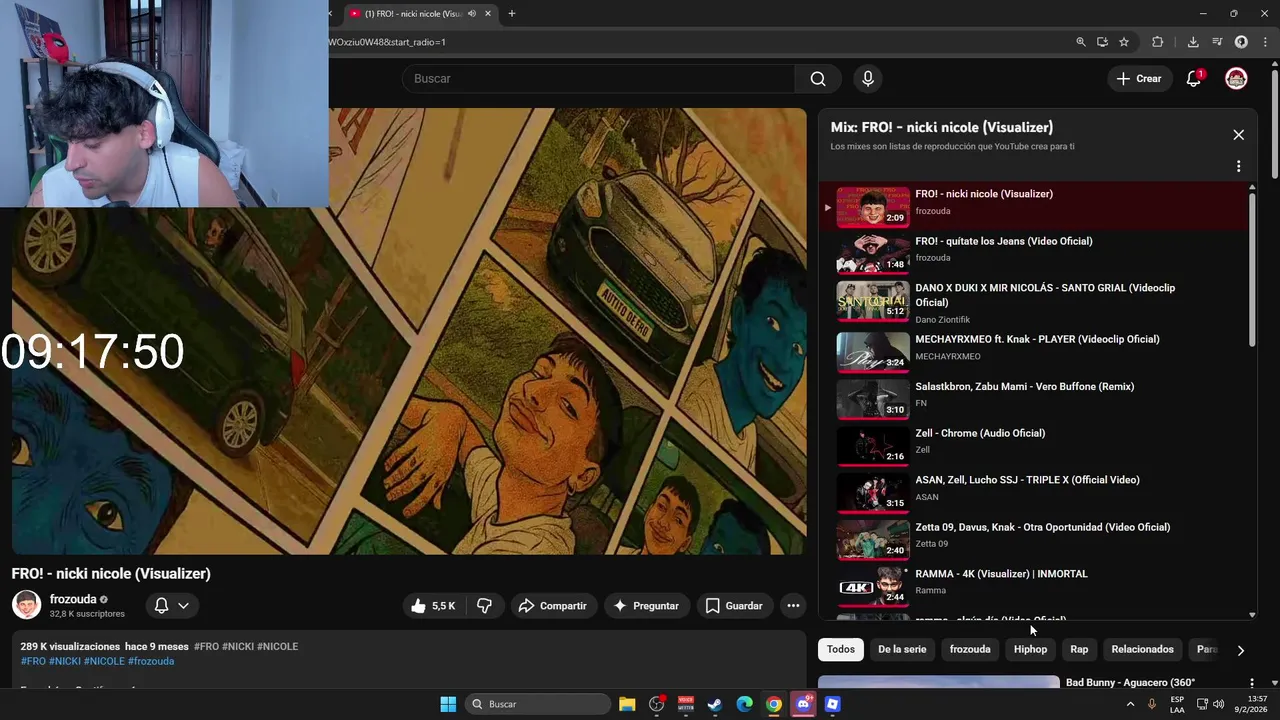Click the YouTube search magnifier button
The image size is (1280, 720).
click(818, 79)
